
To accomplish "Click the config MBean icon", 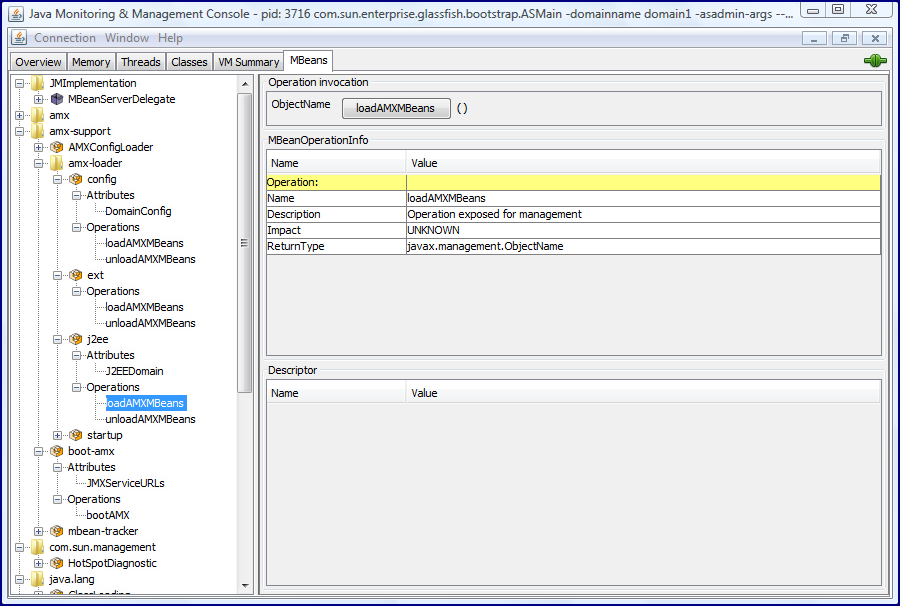I will [x=76, y=179].
